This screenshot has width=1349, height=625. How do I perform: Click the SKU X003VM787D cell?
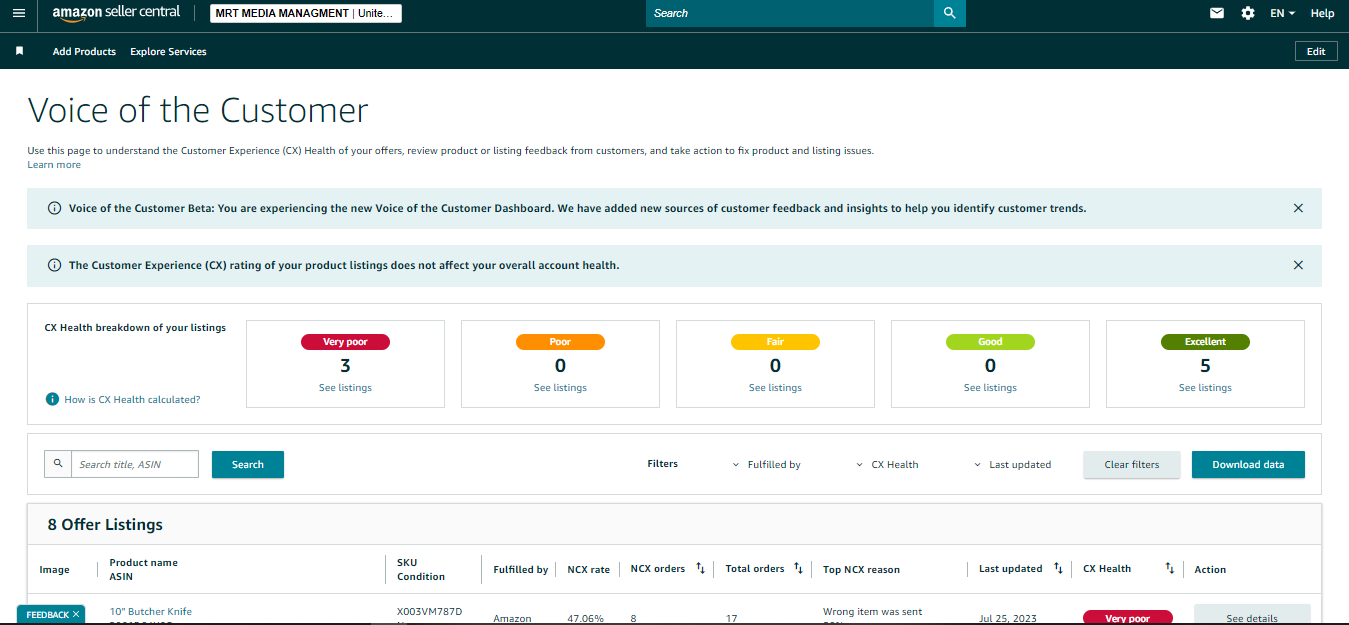click(430, 611)
